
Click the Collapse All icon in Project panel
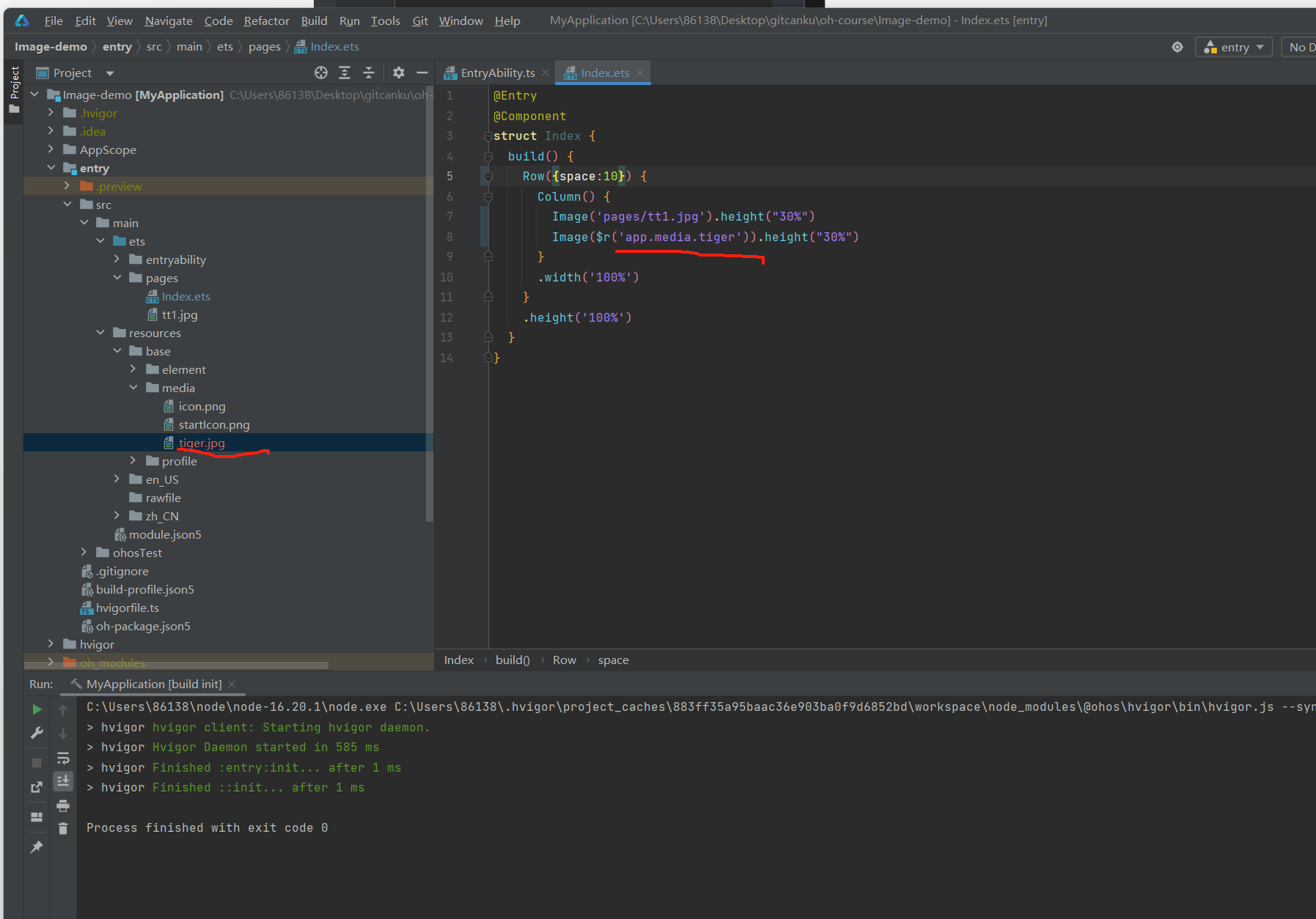click(369, 73)
